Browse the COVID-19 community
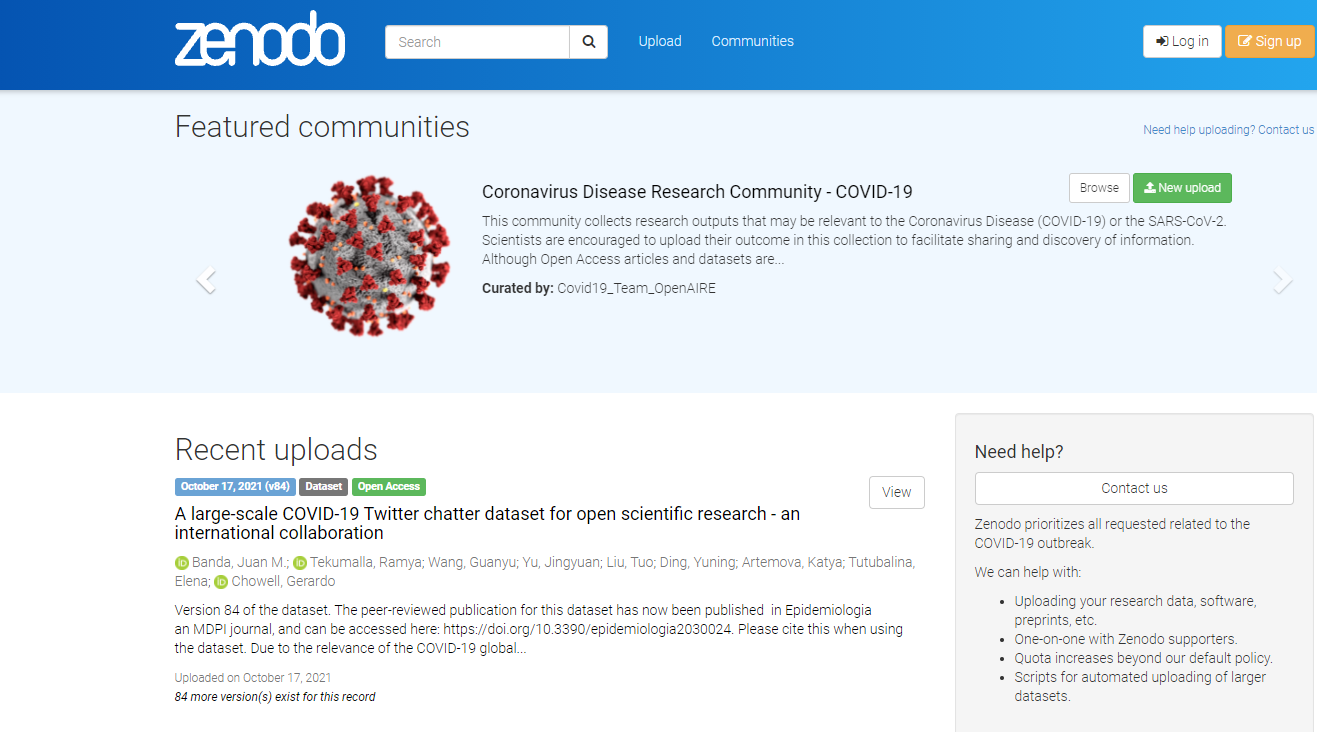This screenshot has height=732, width=1317. pyautogui.click(x=1099, y=188)
